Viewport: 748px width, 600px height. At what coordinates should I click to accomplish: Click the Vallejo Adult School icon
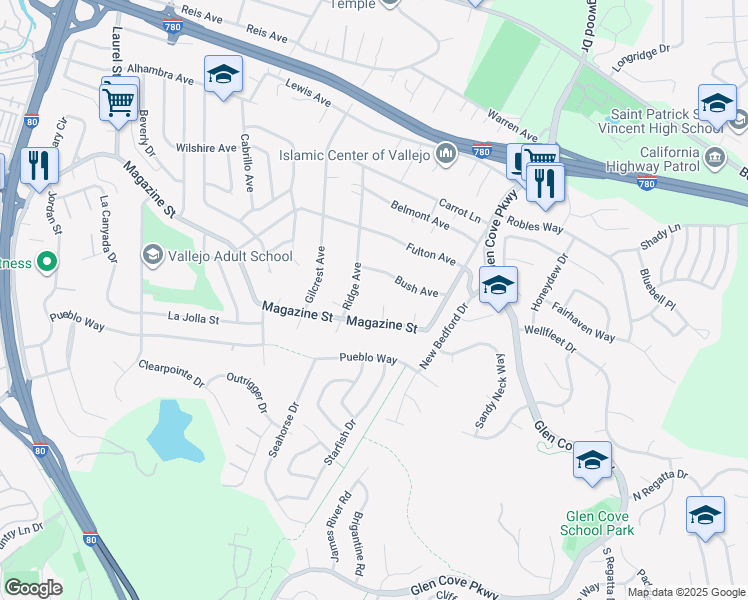[153, 256]
